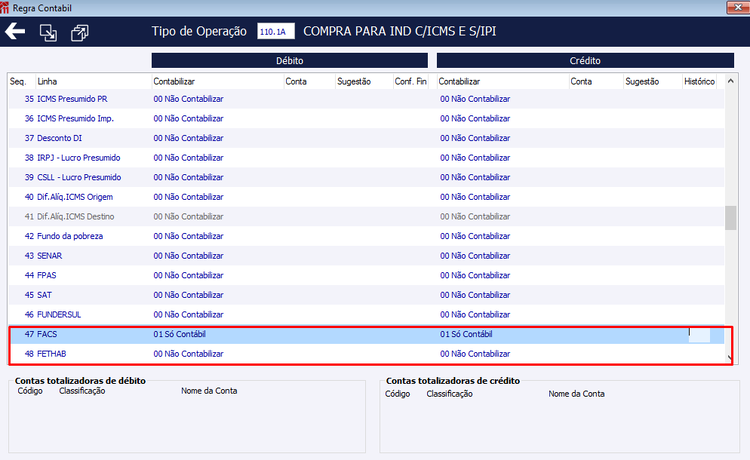Select row 44 FPAS
750x460 pixels.
(366, 275)
